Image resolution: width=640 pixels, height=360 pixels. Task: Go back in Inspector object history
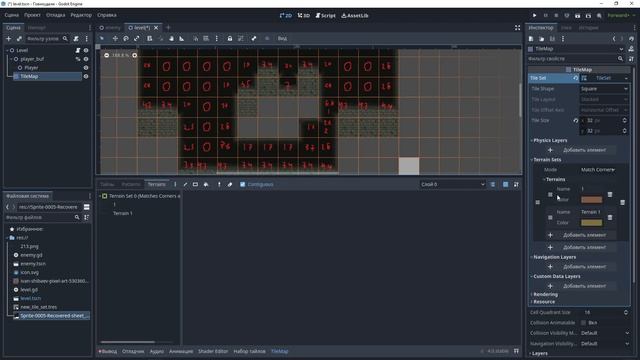(614, 39)
